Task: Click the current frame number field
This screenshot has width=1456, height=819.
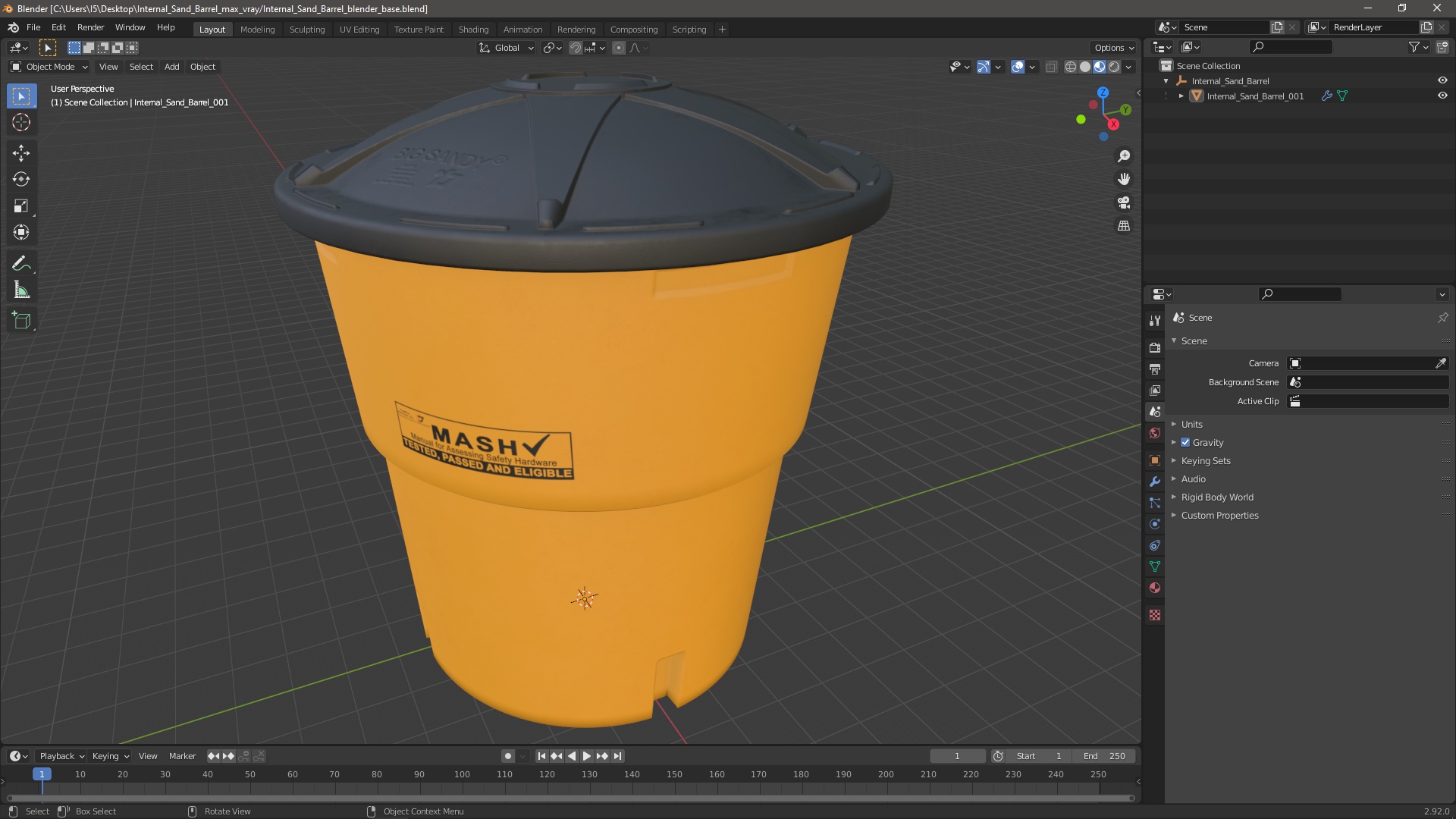Action: 958,756
